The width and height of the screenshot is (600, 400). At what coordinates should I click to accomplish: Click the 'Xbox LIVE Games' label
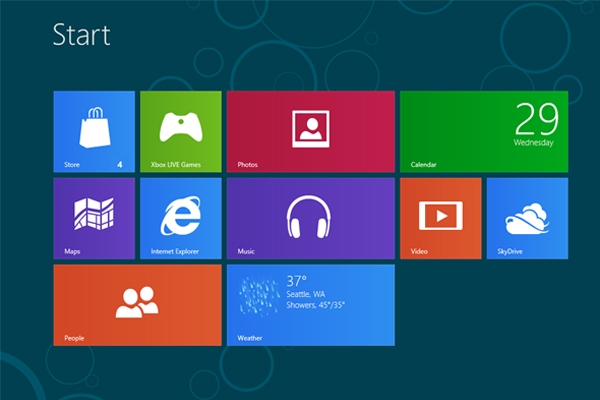[x=176, y=165]
